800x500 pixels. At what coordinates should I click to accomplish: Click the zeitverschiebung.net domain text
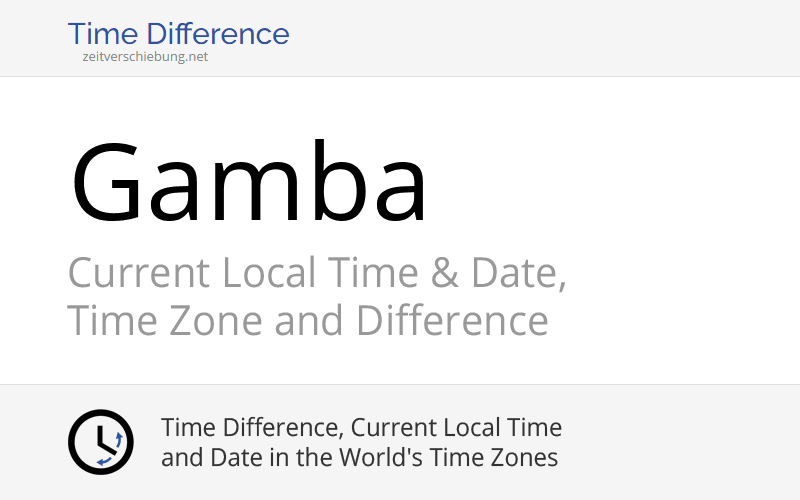tap(145, 57)
